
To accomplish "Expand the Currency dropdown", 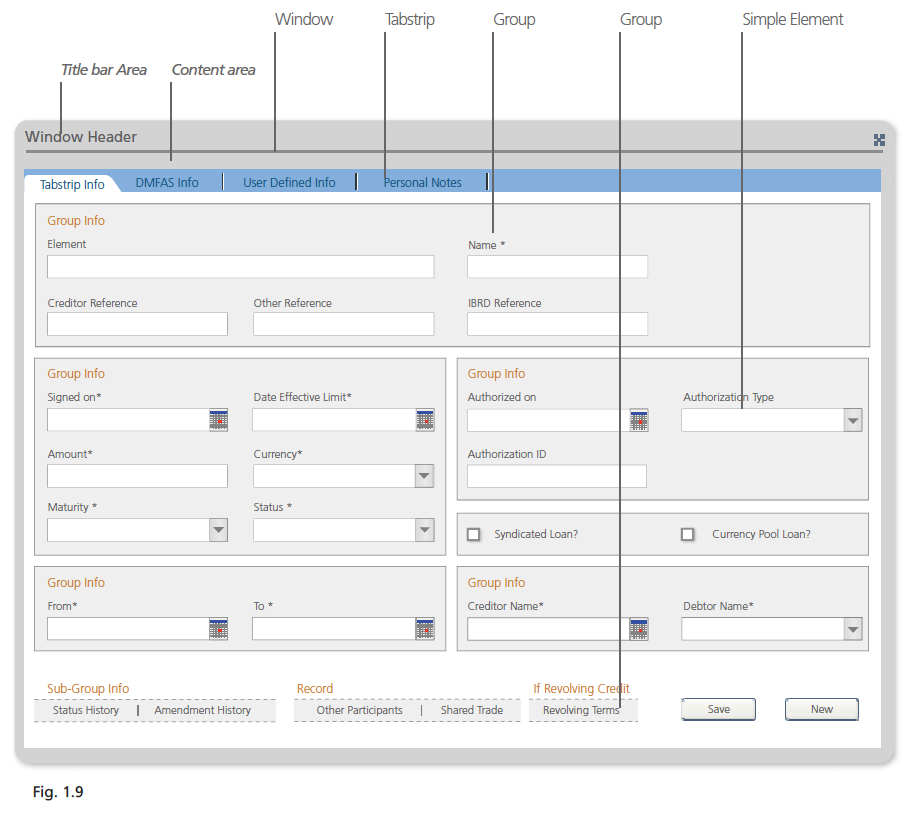I will tap(425, 476).
